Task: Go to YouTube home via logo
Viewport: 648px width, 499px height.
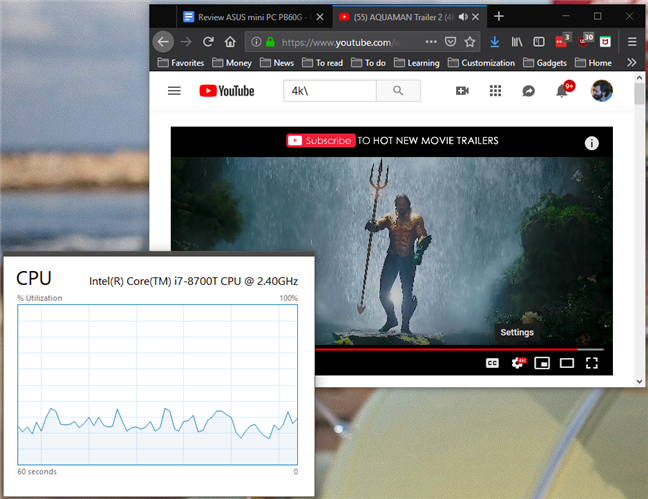Action: tap(227, 91)
